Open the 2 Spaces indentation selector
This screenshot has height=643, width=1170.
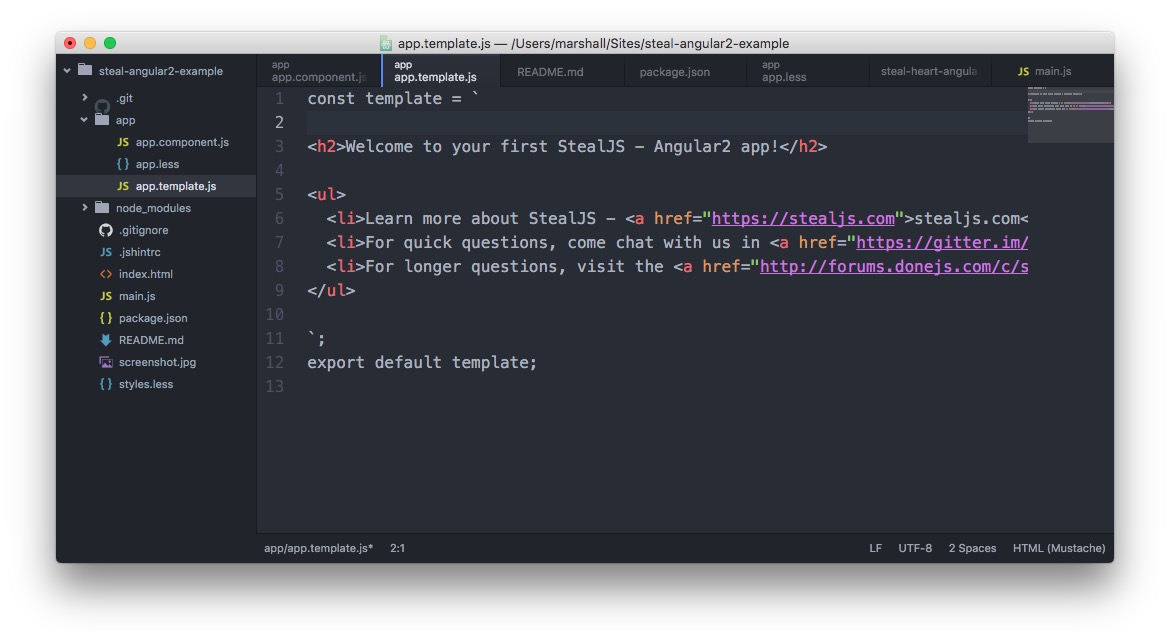pyautogui.click(x=972, y=548)
